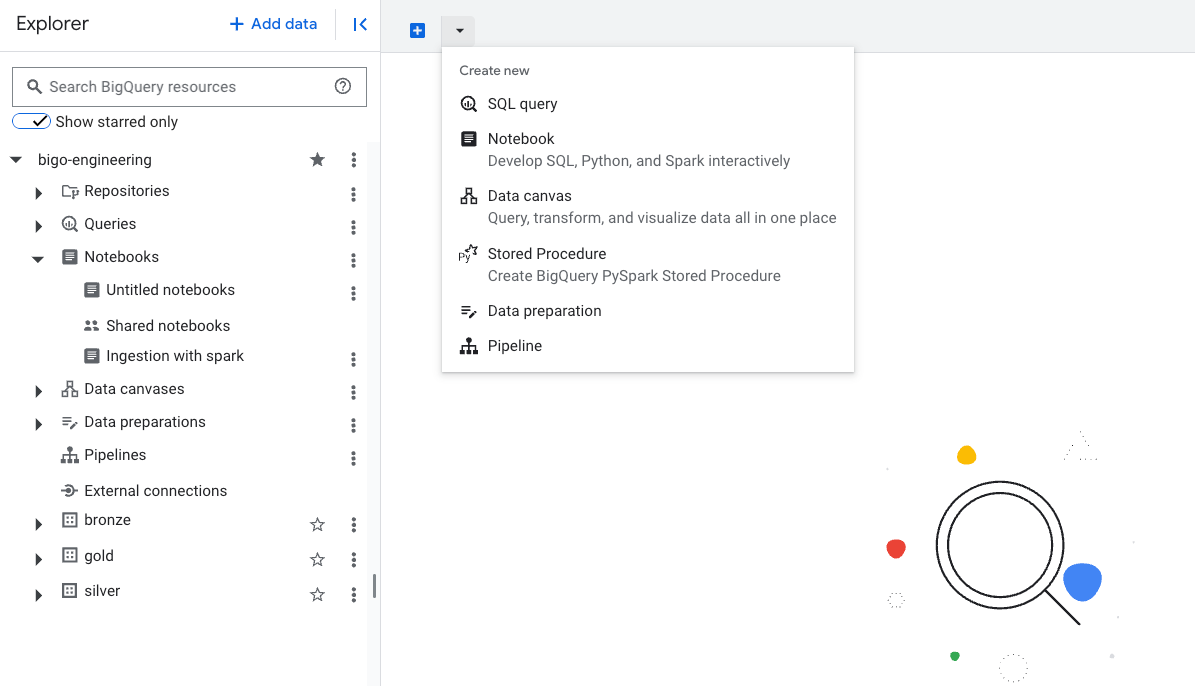1195x686 pixels.
Task: Click the Queries magnifier icon in tree
Action: coord(69,223)
